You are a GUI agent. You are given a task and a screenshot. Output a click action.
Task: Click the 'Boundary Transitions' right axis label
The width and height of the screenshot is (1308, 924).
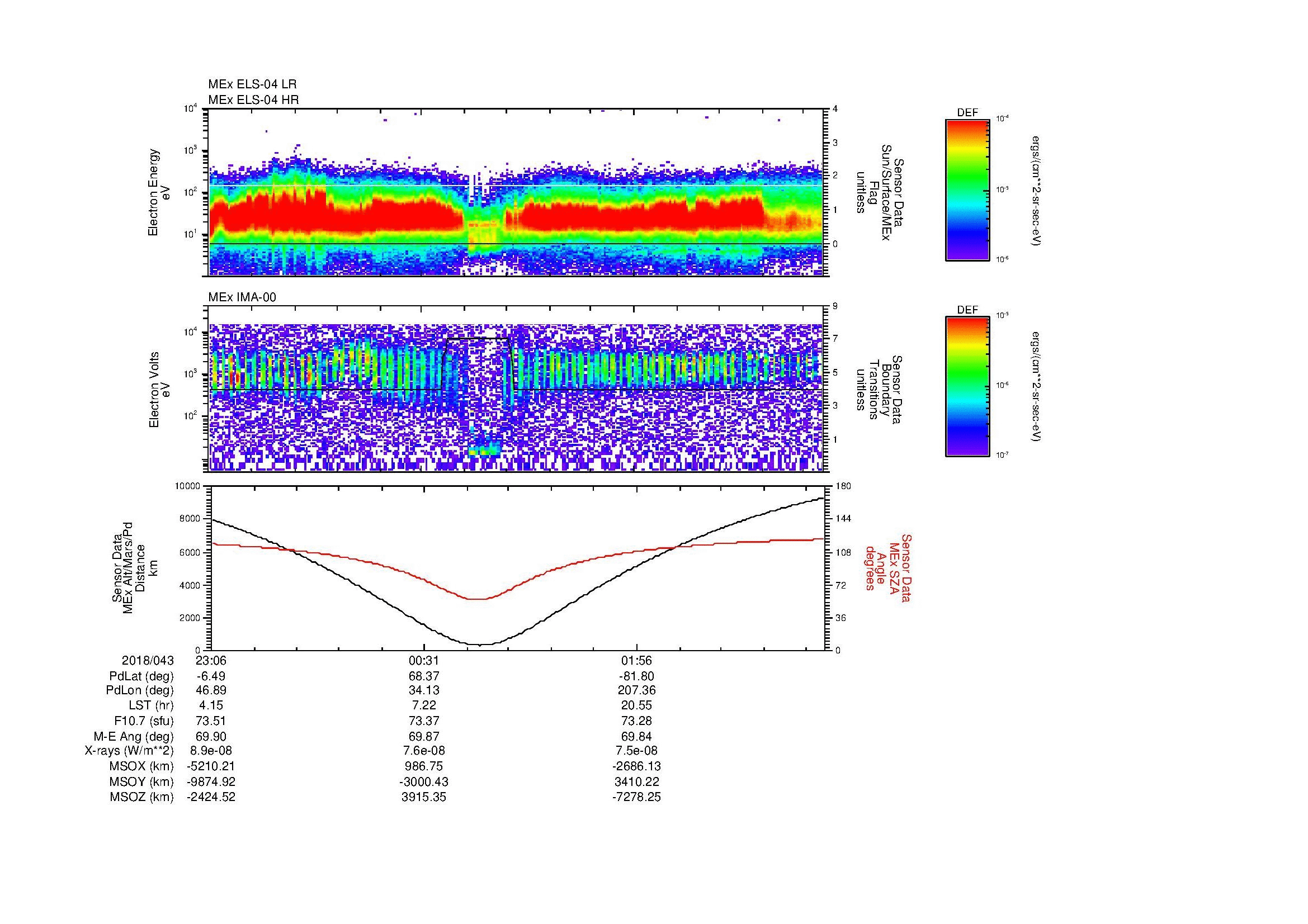[880, 390]
